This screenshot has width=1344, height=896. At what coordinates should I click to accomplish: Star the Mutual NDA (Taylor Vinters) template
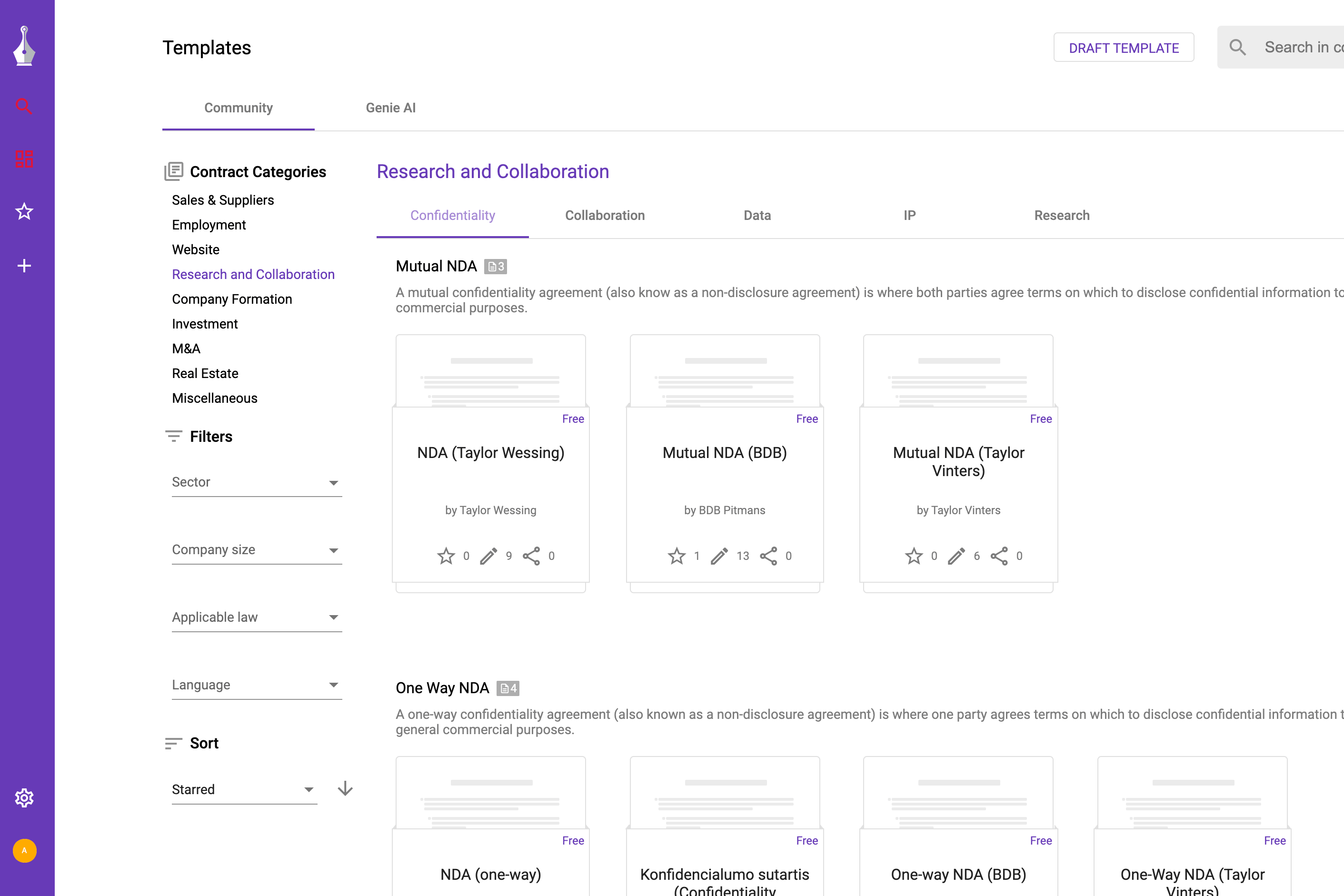pyautogui.click(x=914, y=556)
